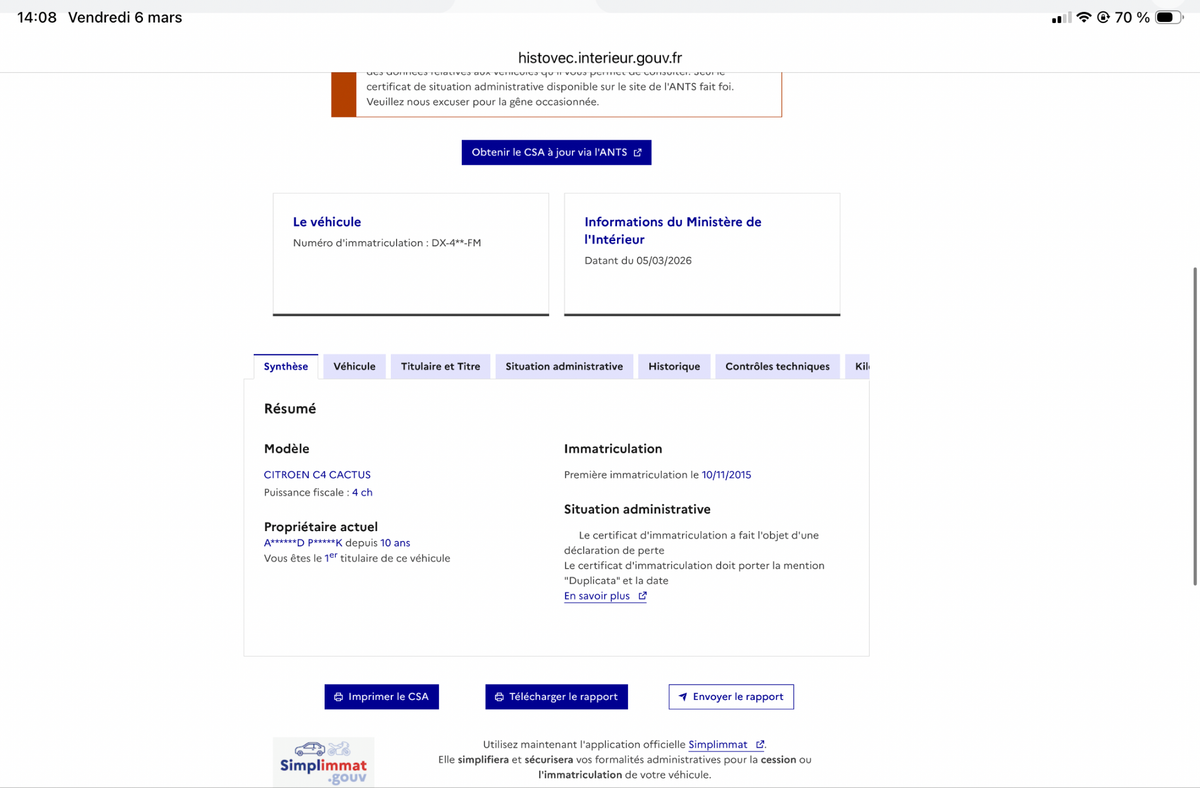Tap the battery icon in the status bar
Viewport: 1200px width, 788px height.
click(1169, 17)
